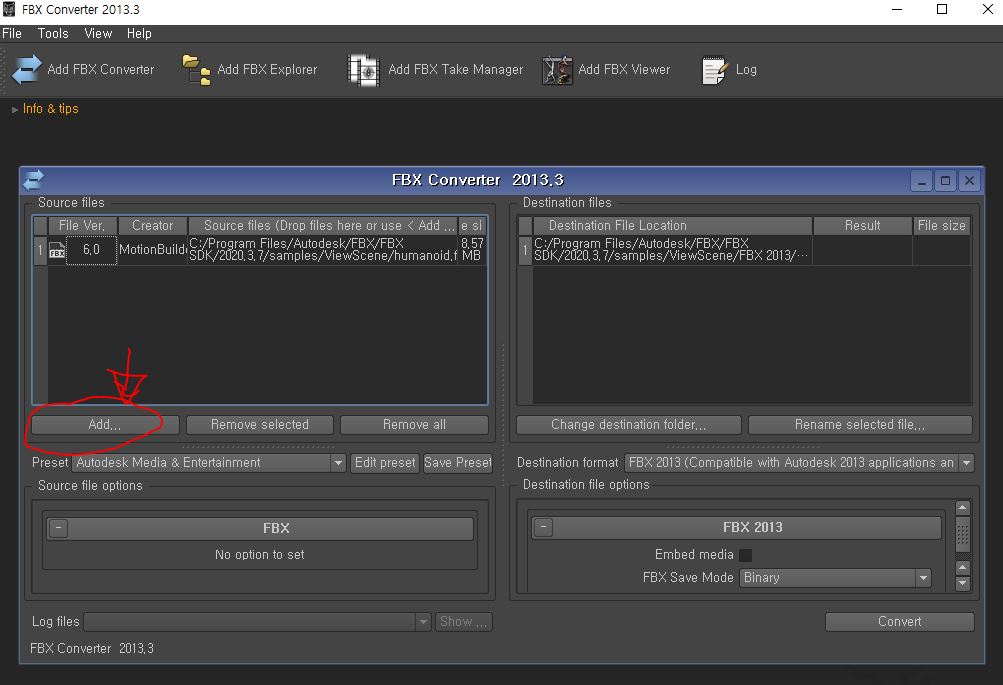The width and height of the screenshot is (1003, 685).
Task: Open the Log files dropdown
Action: (257, 622)
